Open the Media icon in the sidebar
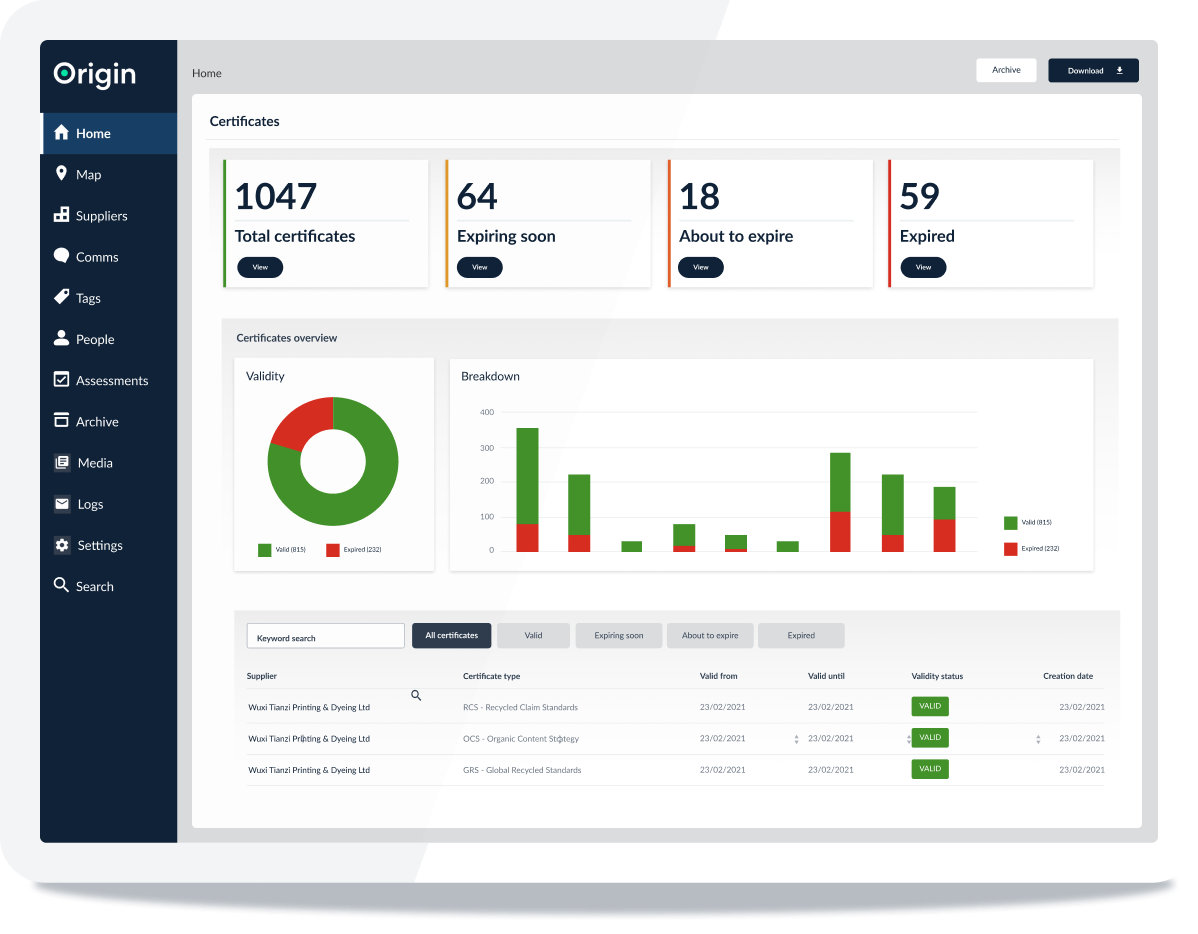Image resolution: width=1198 pixels, height=934 pixels. tap(62, 462)
